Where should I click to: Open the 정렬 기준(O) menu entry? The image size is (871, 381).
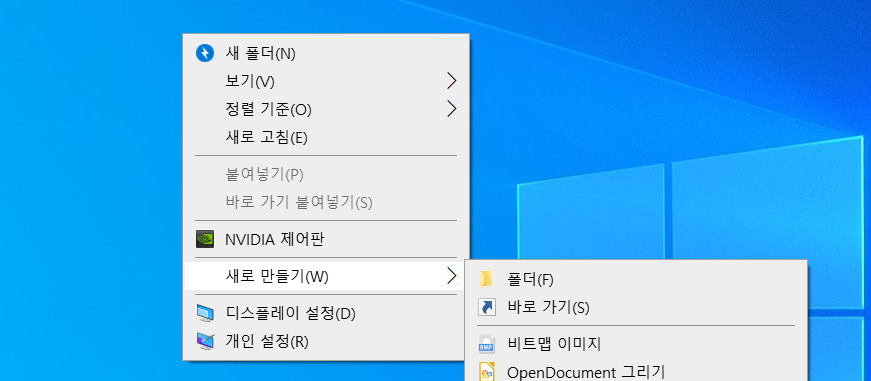point(326,109)
